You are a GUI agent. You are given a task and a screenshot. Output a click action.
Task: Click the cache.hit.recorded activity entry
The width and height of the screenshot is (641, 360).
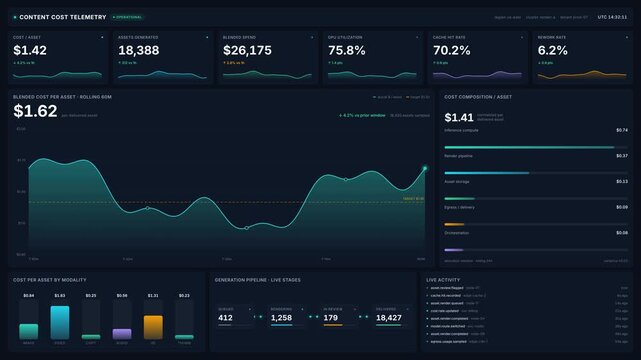tap(527, 295)
